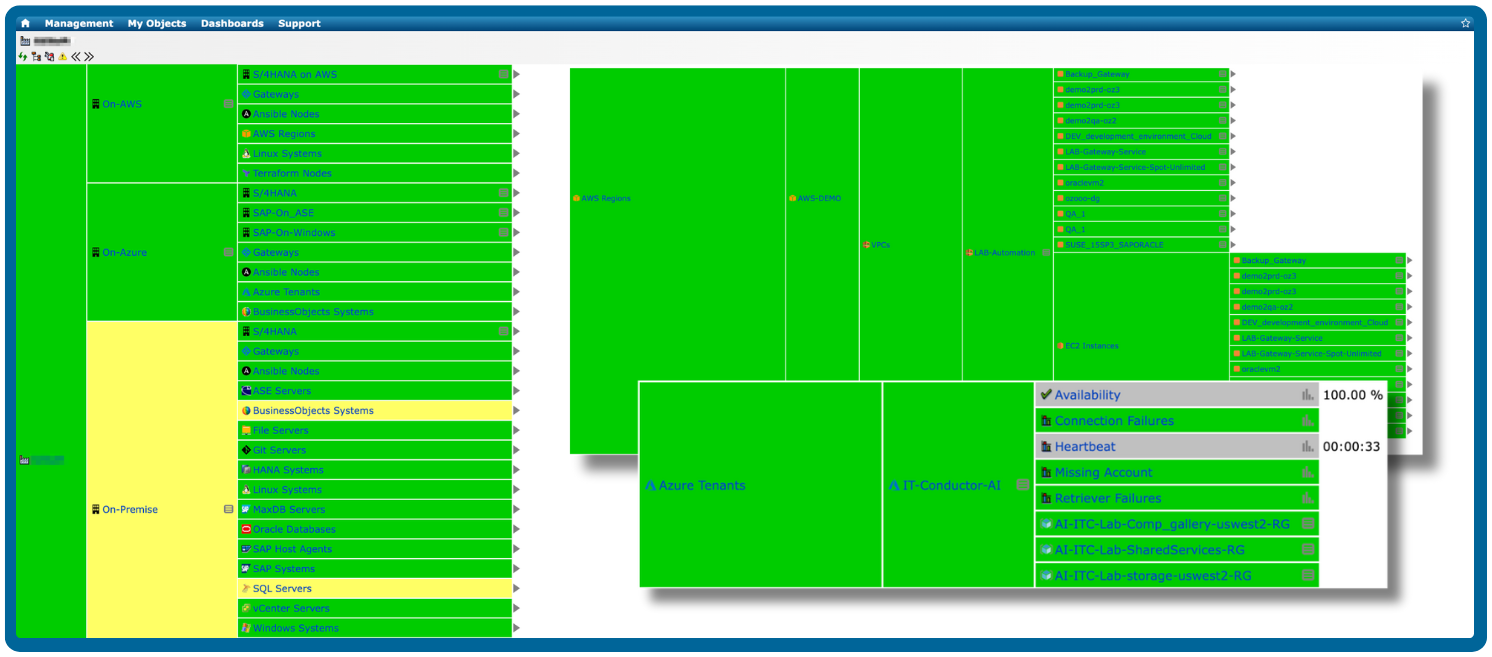Expand all with the double right chevron

coord(89,57)
